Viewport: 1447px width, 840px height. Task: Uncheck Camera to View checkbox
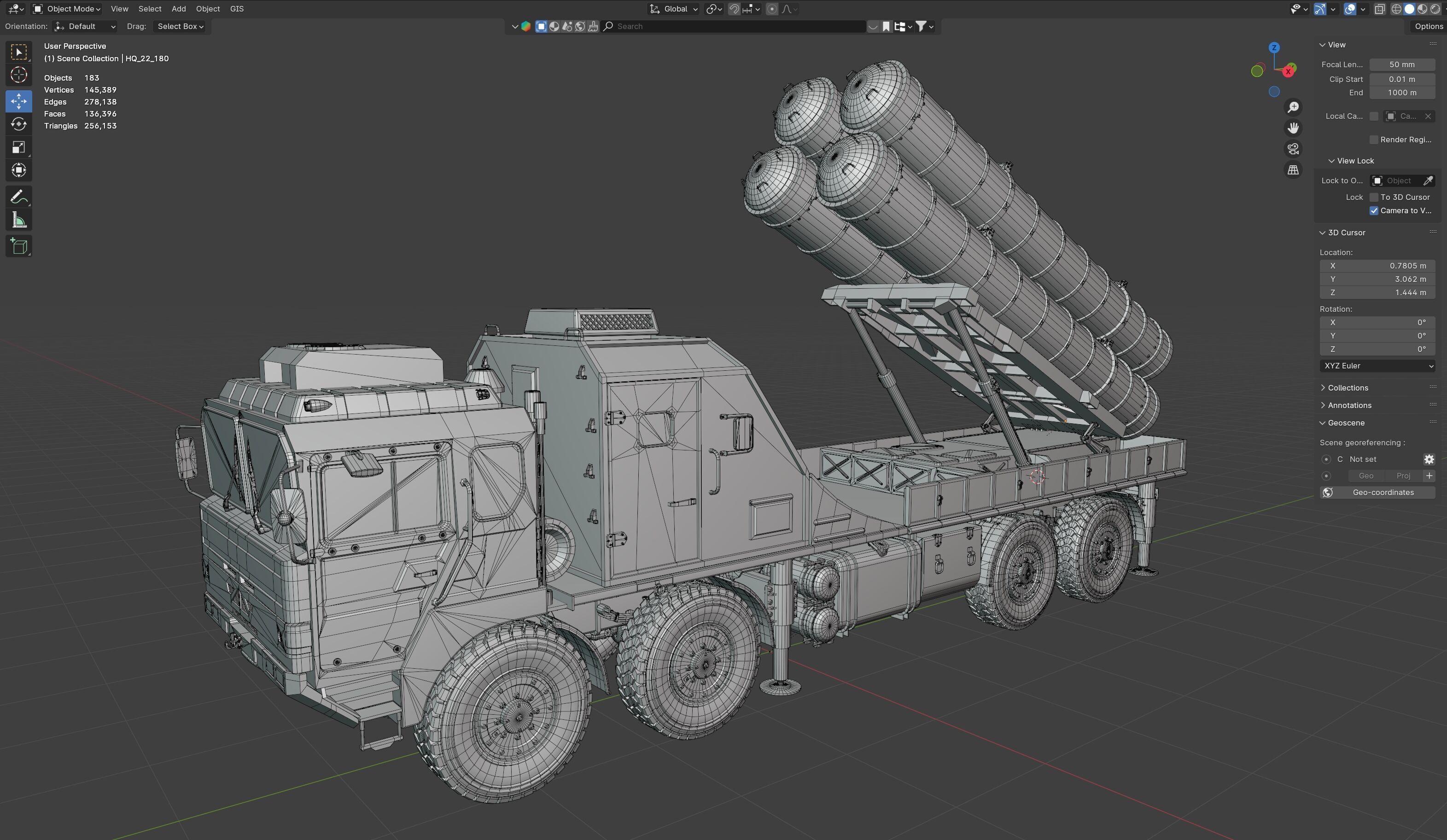pyautogui.click(x=1373, y=211)
